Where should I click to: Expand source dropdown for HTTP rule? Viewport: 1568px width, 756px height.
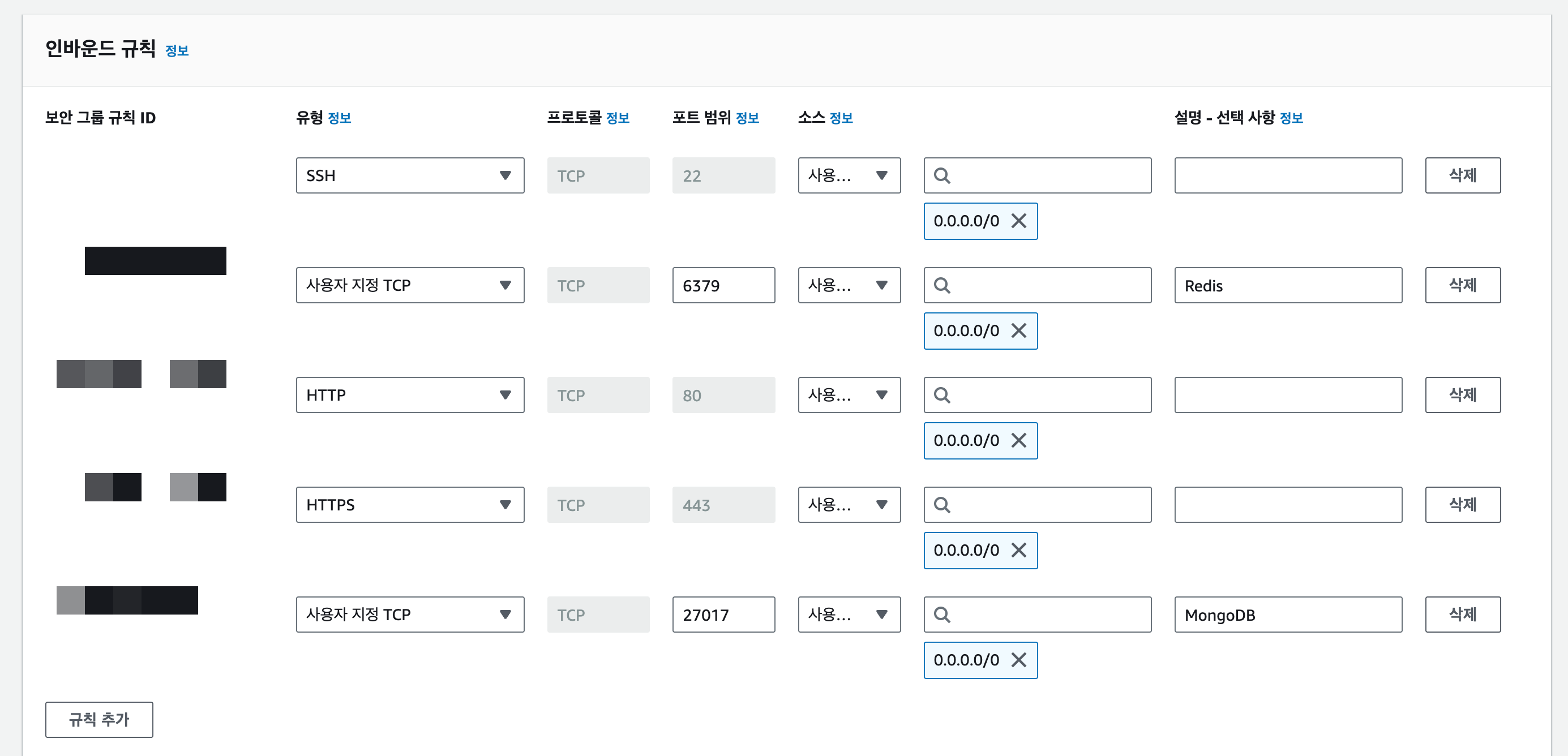(x=849, y=395)
